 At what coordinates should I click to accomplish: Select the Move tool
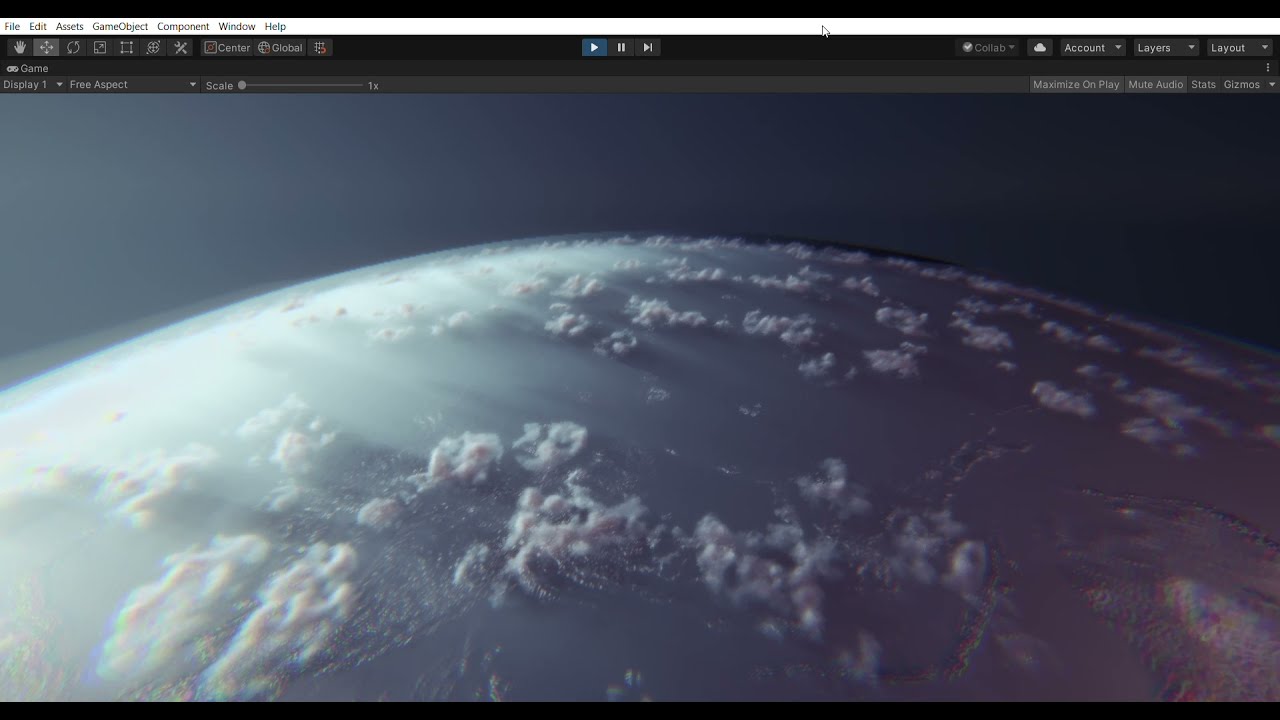click(46, 48)
